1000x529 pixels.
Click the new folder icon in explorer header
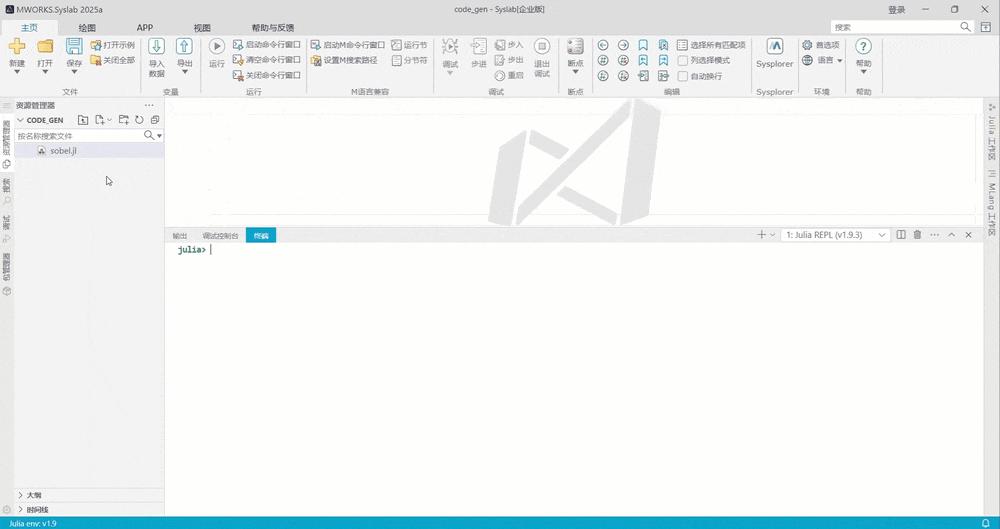coord(124,120)
